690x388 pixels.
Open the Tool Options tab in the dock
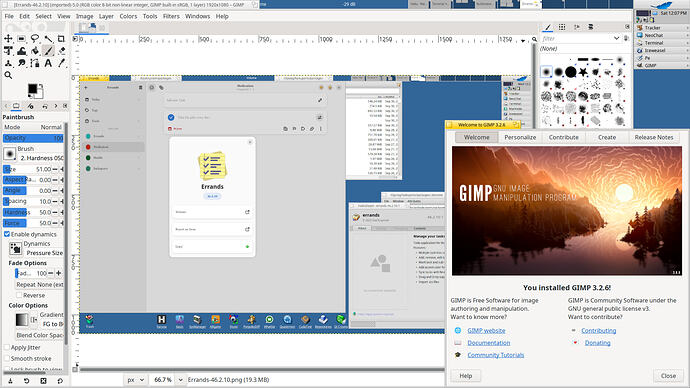[16, 106]
